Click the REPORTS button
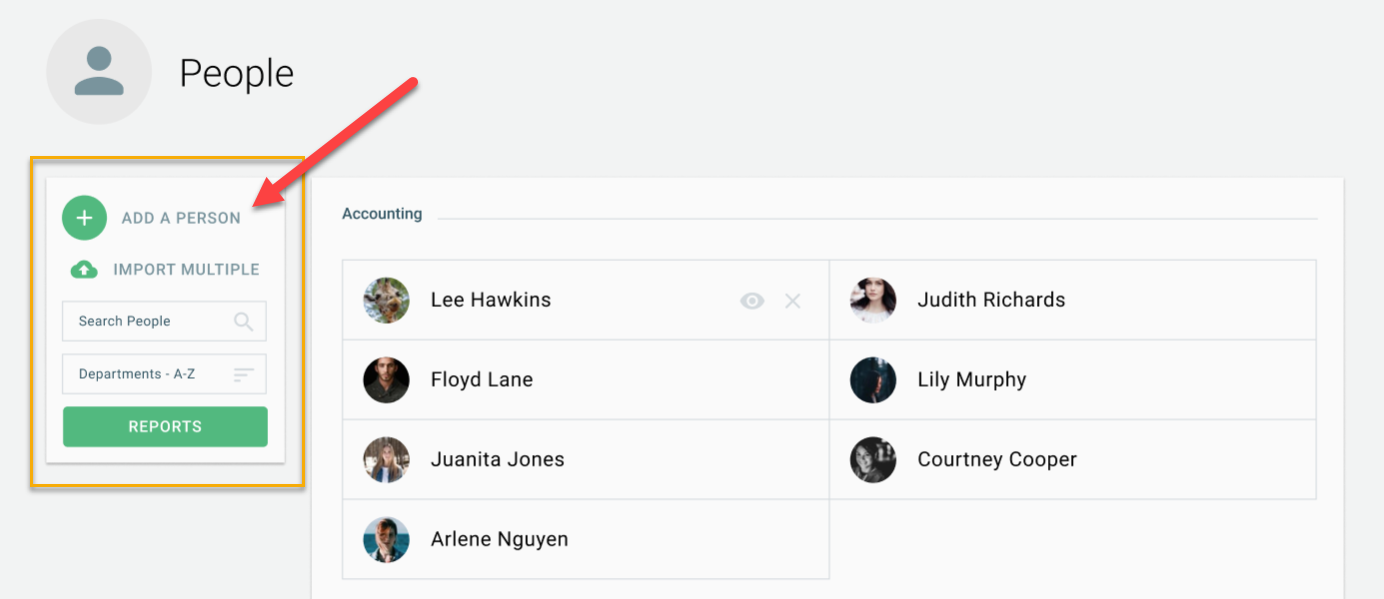This screenshot has height=599, width=1384. (164, 426)
